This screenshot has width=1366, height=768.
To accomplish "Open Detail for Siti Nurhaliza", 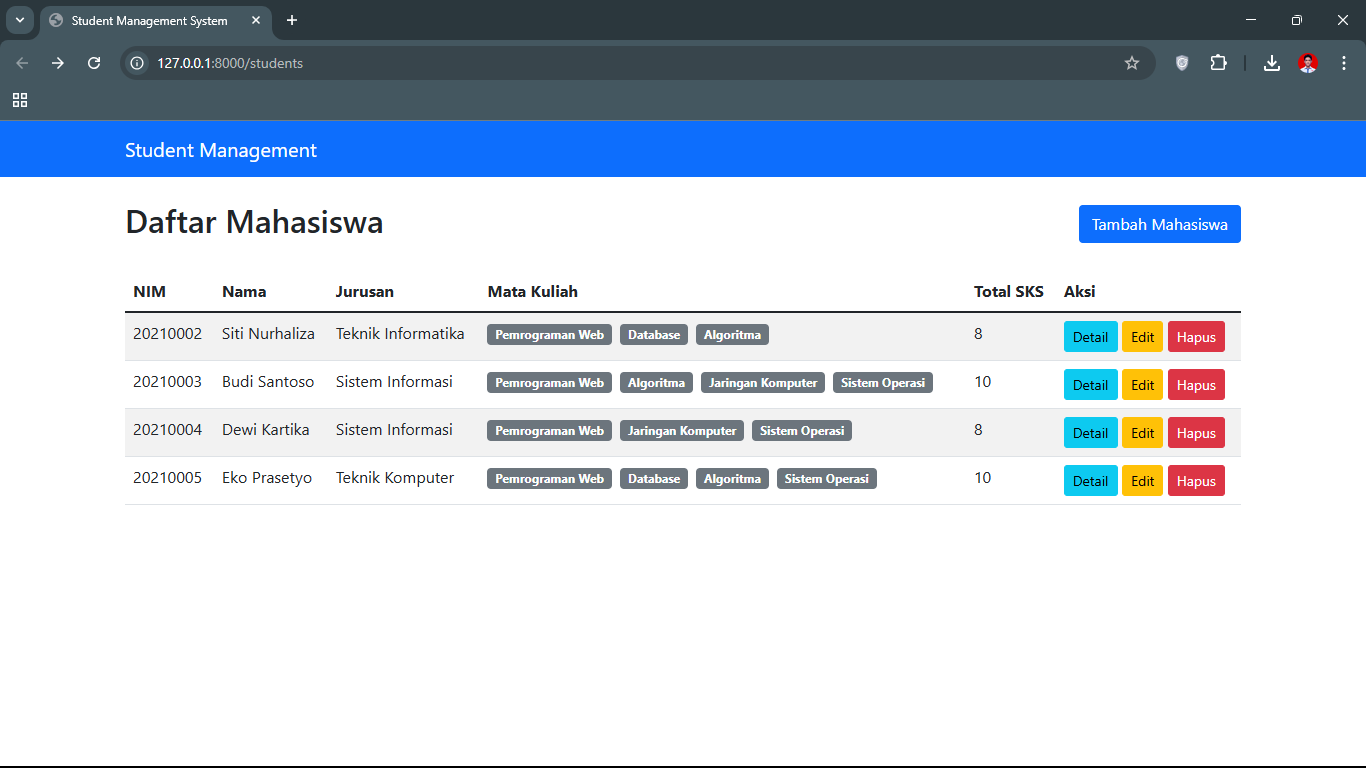I will (x=1090, y=337).
